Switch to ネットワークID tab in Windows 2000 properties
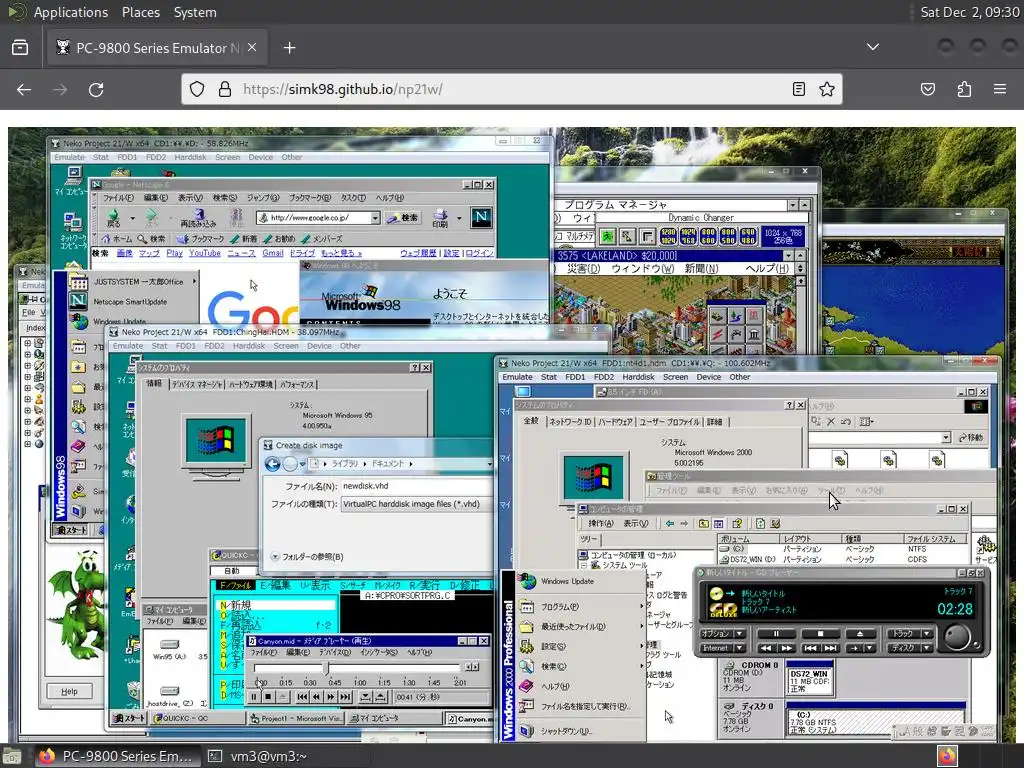This screenshot has width=1024, height=768. [569, 422]
